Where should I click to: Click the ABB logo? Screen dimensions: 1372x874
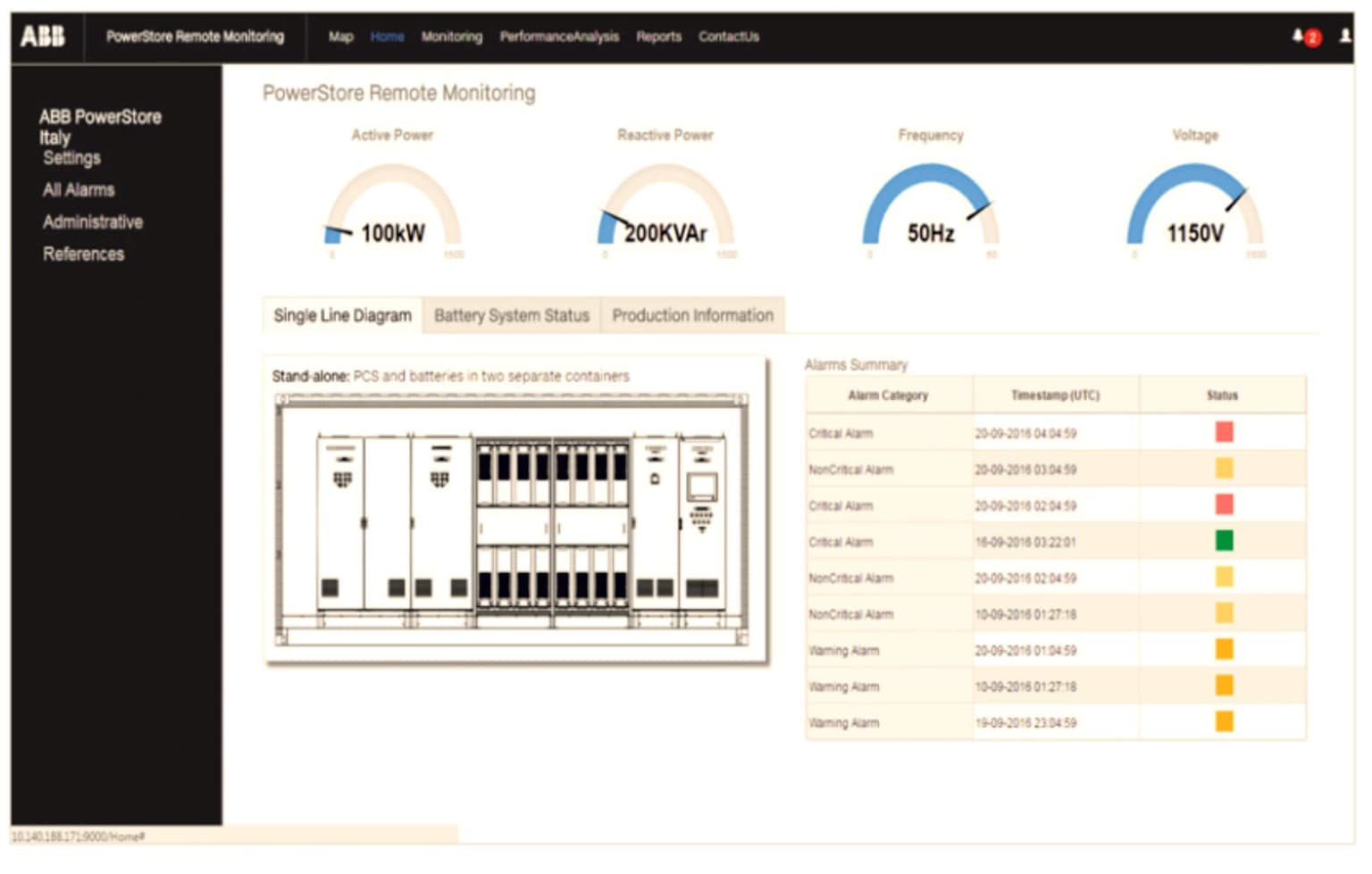[x=43, y=36]
